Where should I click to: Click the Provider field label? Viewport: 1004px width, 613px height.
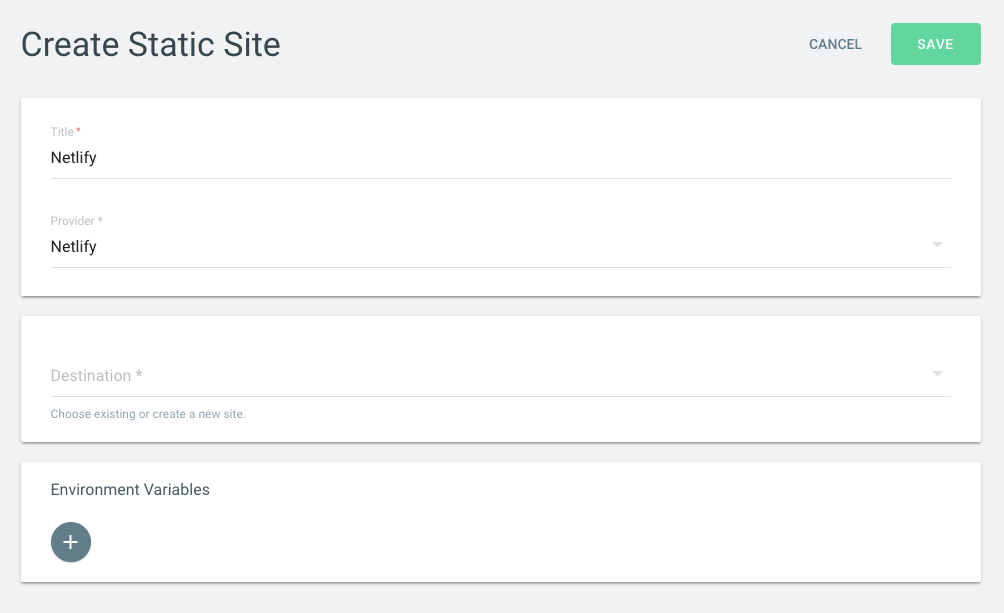[x=72, y=220]
